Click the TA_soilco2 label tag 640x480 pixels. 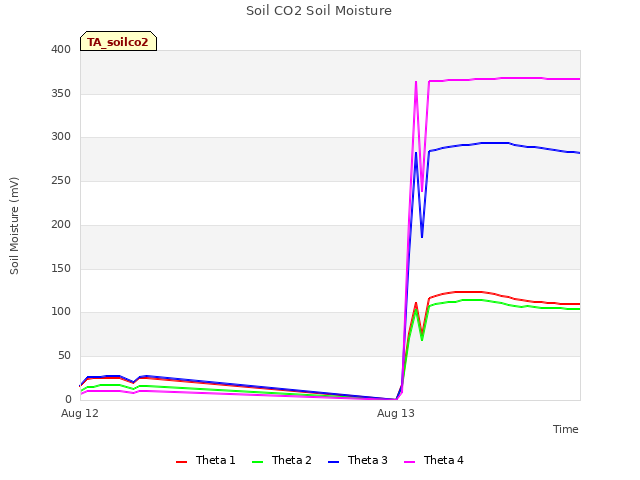118,41
